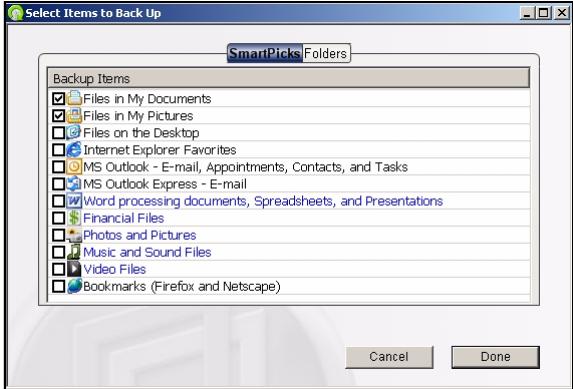Image resolution: width=573 pixels, height=389 pixels.
Task: Switch to the Folders tab
Action: pyautogui.click(x=326, y=53)
